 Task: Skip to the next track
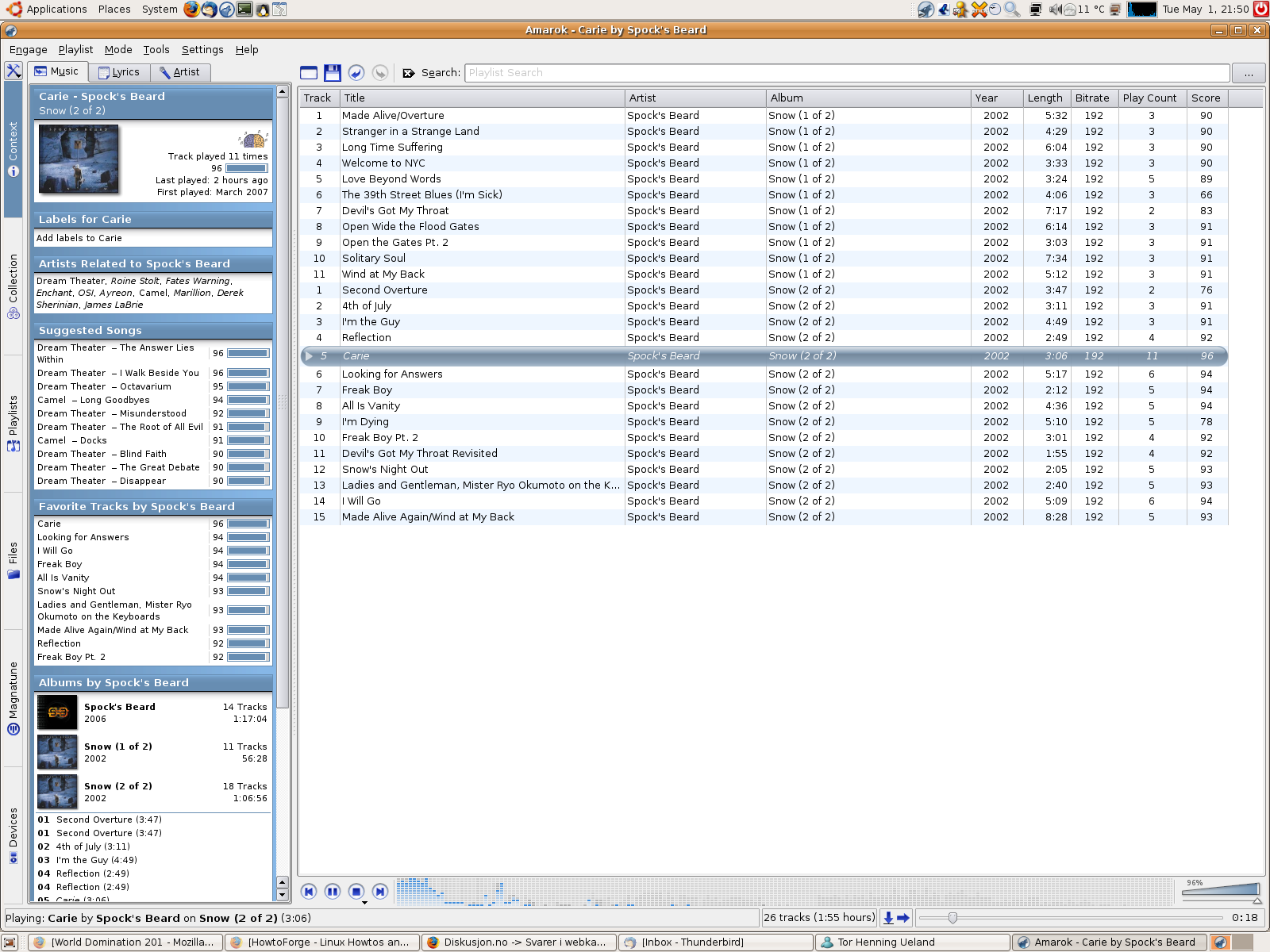380,892
